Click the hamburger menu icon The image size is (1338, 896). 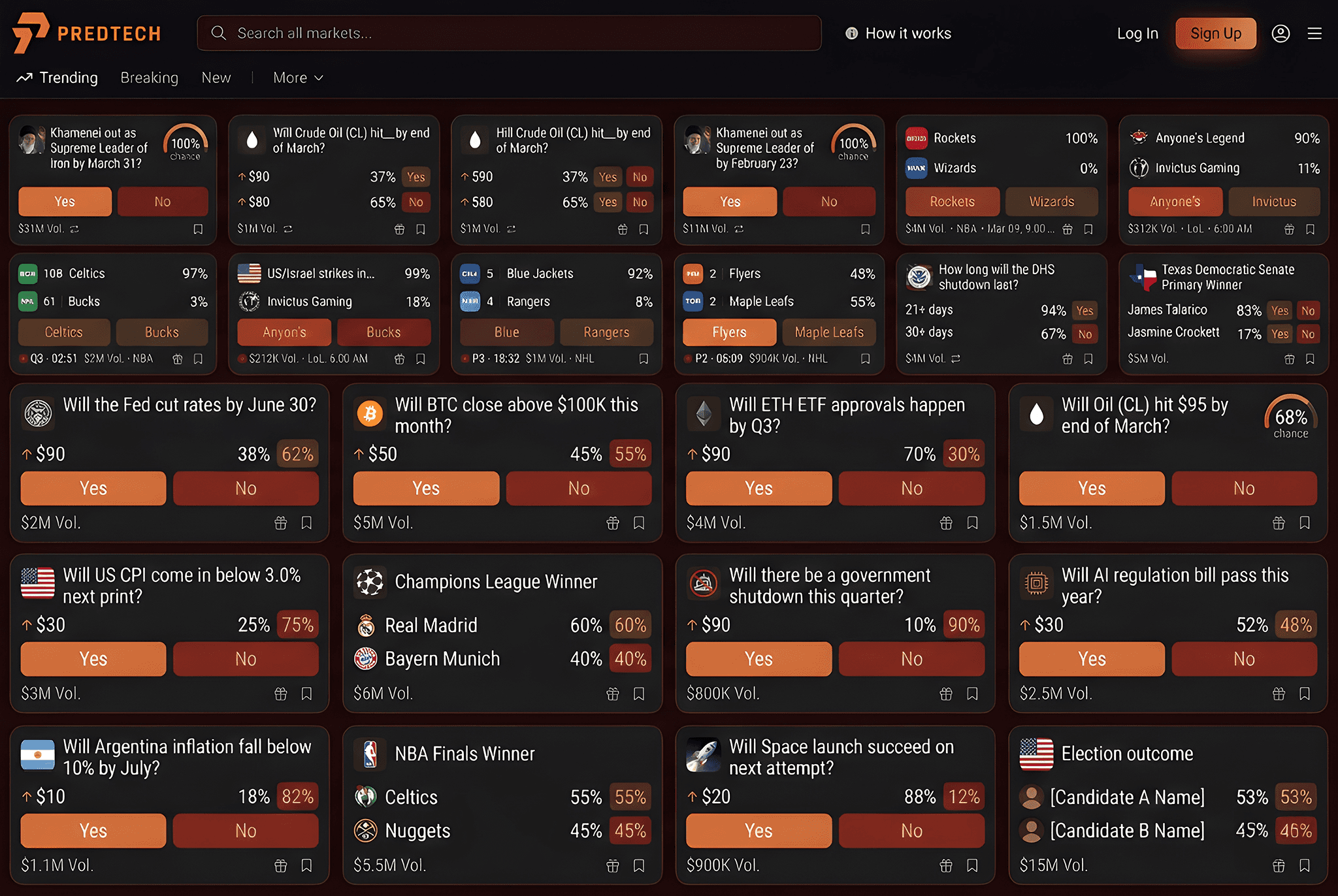point(1316,33)
